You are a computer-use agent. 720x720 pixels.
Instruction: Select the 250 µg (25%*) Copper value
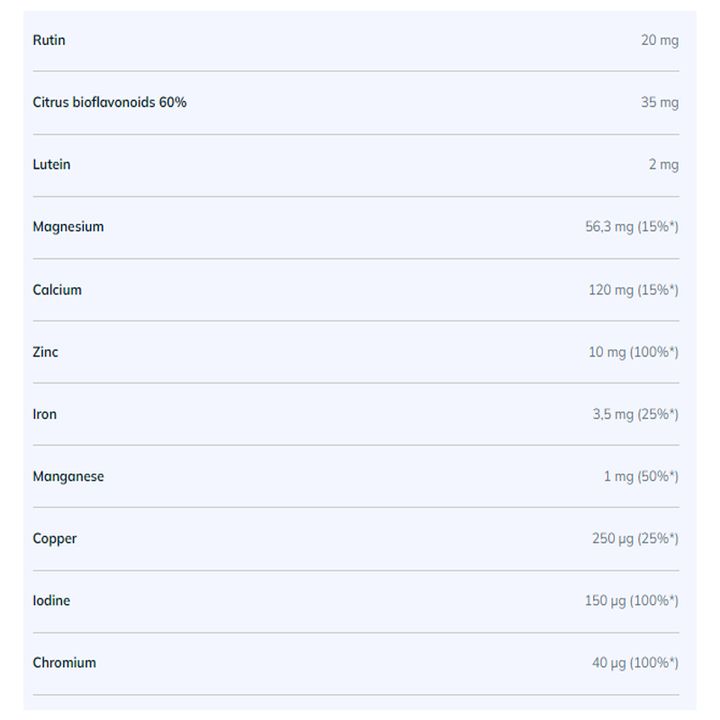635,539
